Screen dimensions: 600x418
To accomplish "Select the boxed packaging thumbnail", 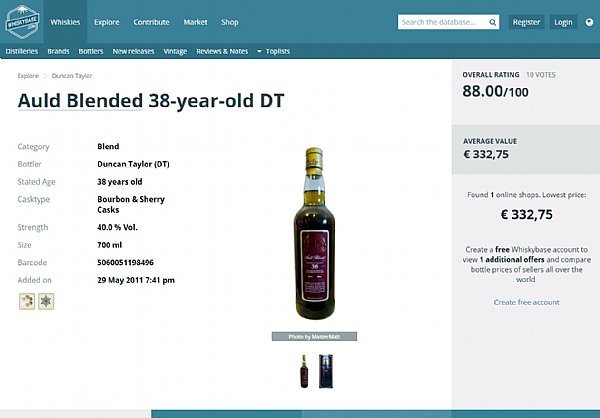I will (x=326, y=371).
